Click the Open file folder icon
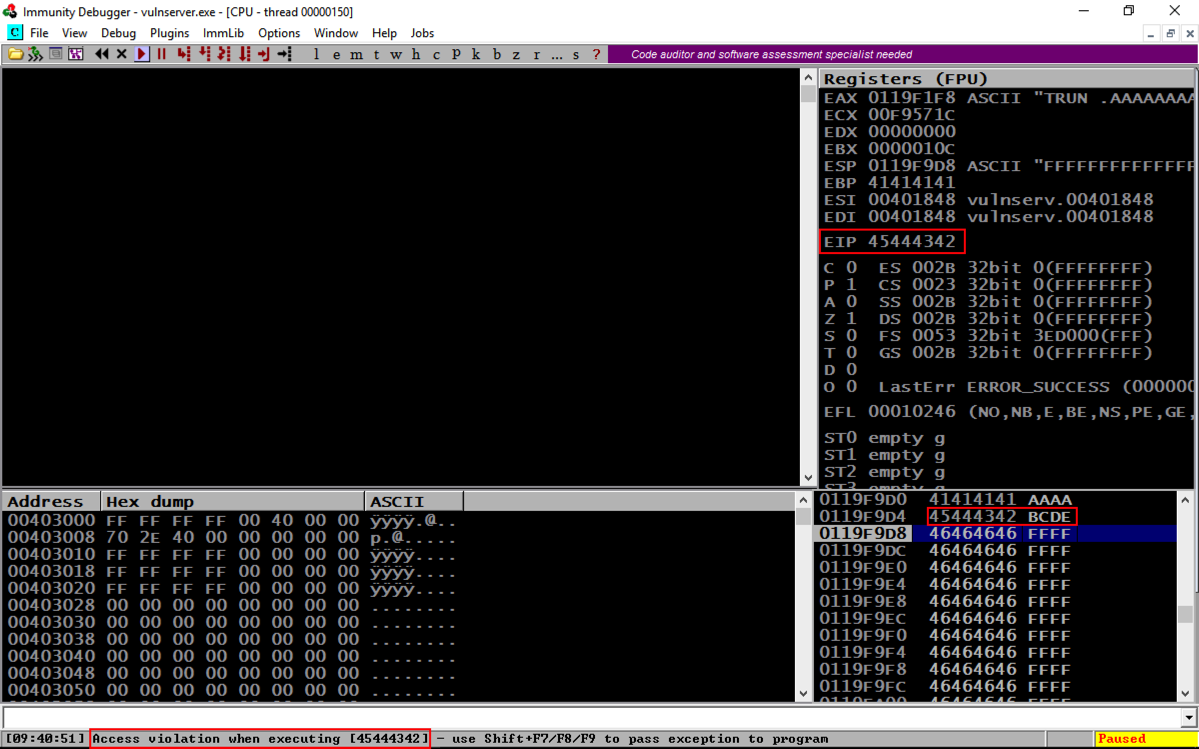Viewport: 1199px width, 749px height. click(15, 54)
